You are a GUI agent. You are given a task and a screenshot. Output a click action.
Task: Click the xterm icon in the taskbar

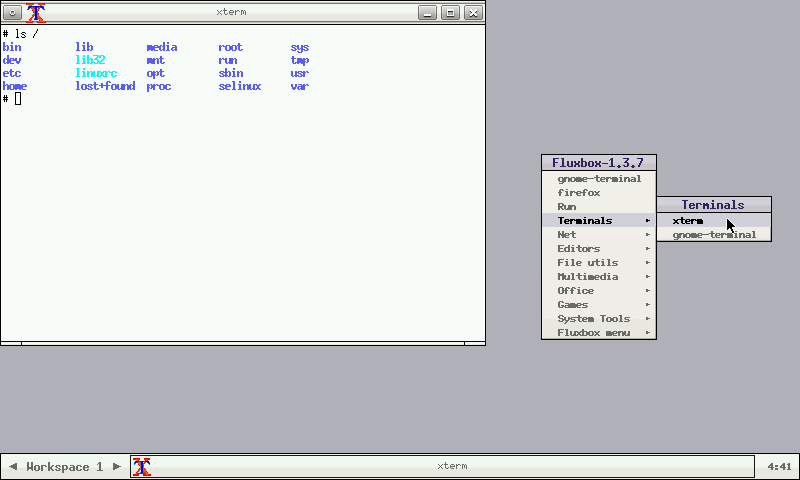pyautogui.click(x=142, y=466)
